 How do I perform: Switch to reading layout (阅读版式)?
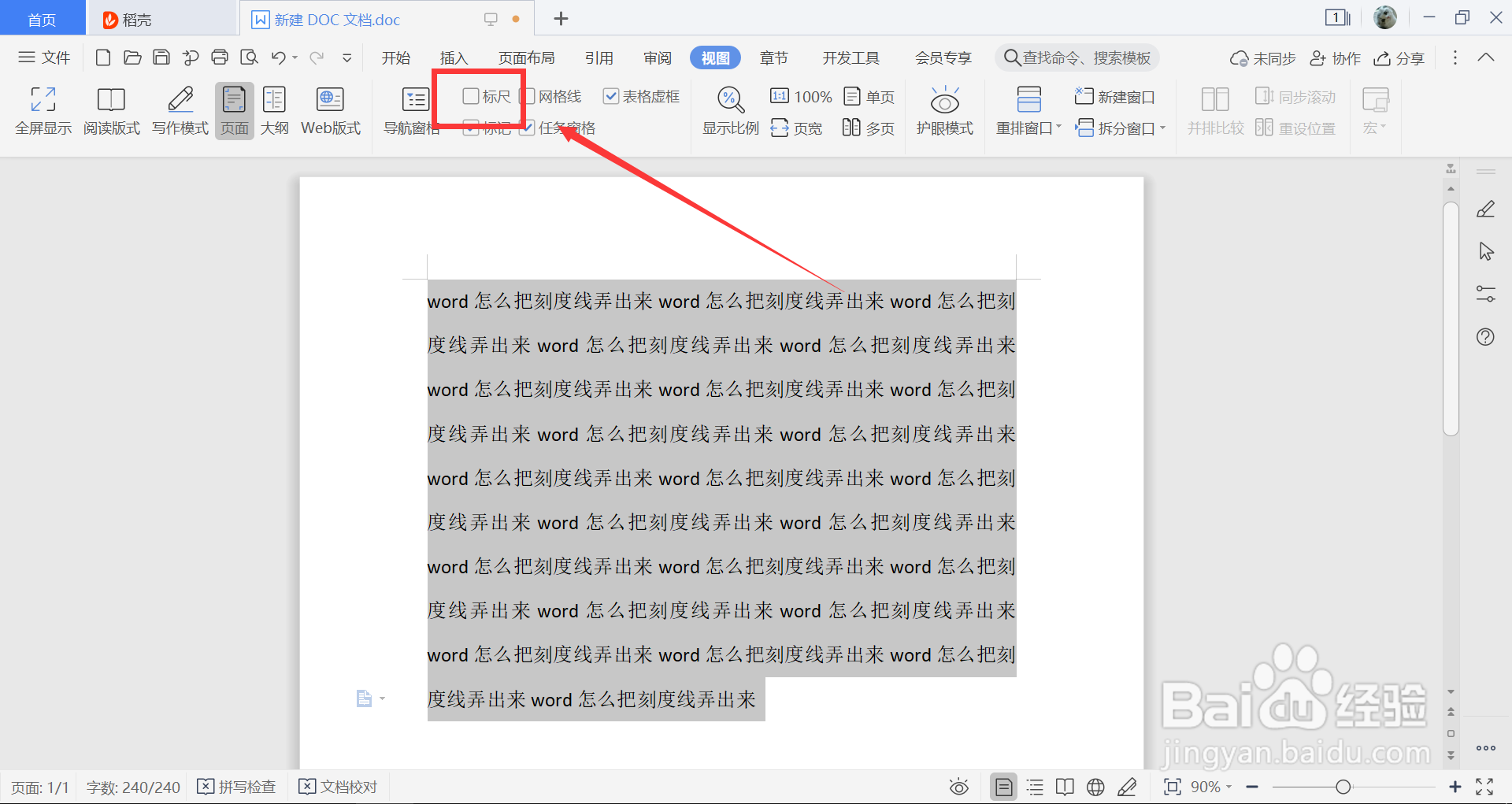[x=111, y=111]
